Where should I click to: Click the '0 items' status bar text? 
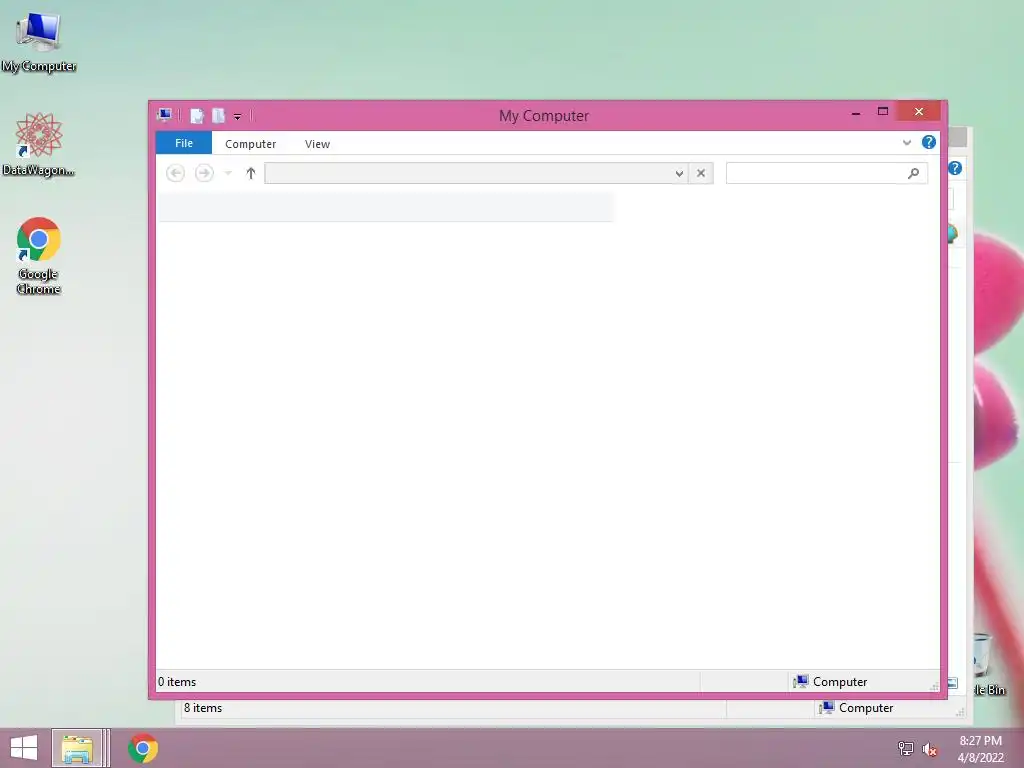pyautogui.click(x=177, y=682)
